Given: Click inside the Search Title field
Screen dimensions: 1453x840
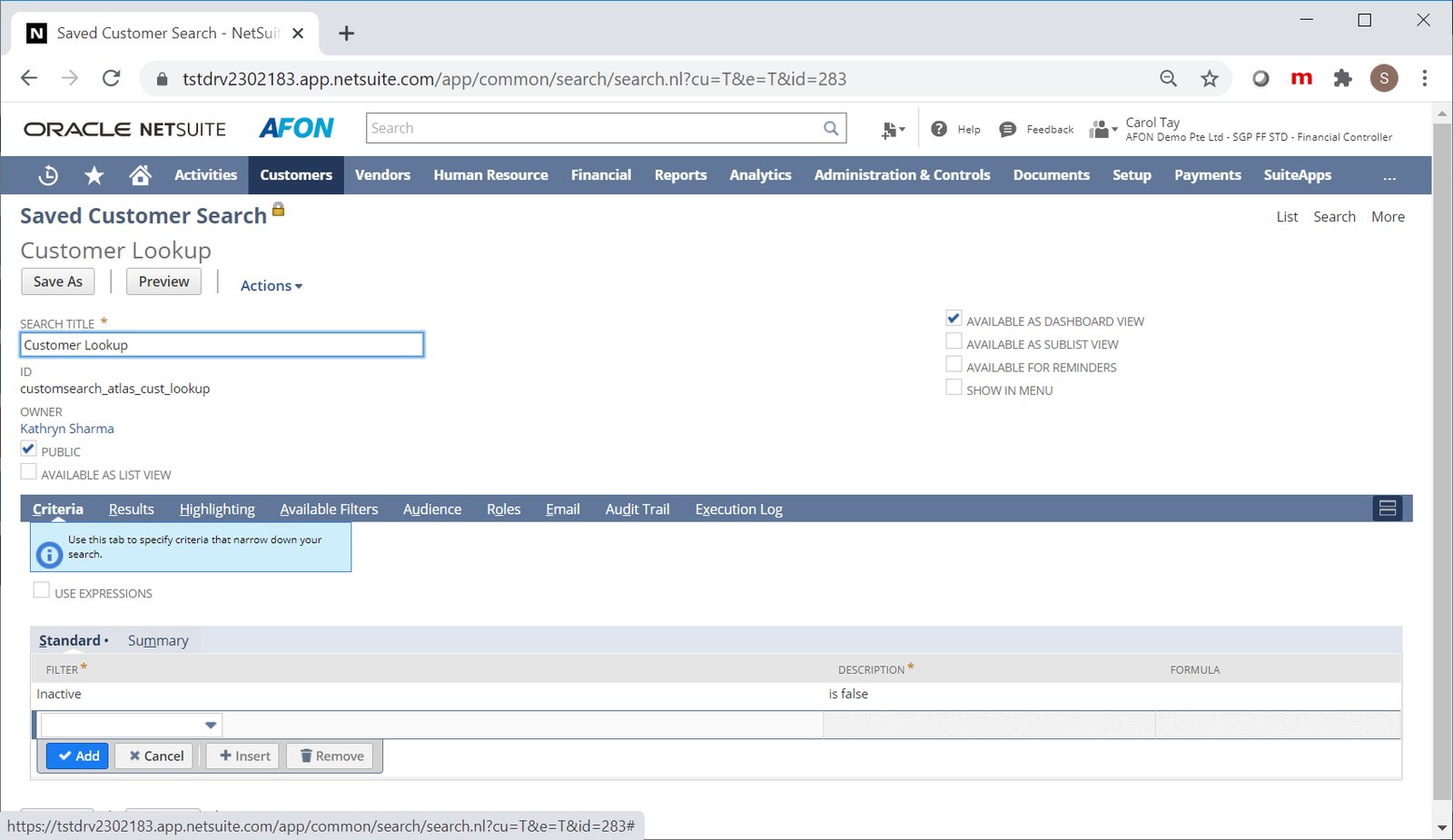Looking at the screenshot, I should [x=221, y=344].
